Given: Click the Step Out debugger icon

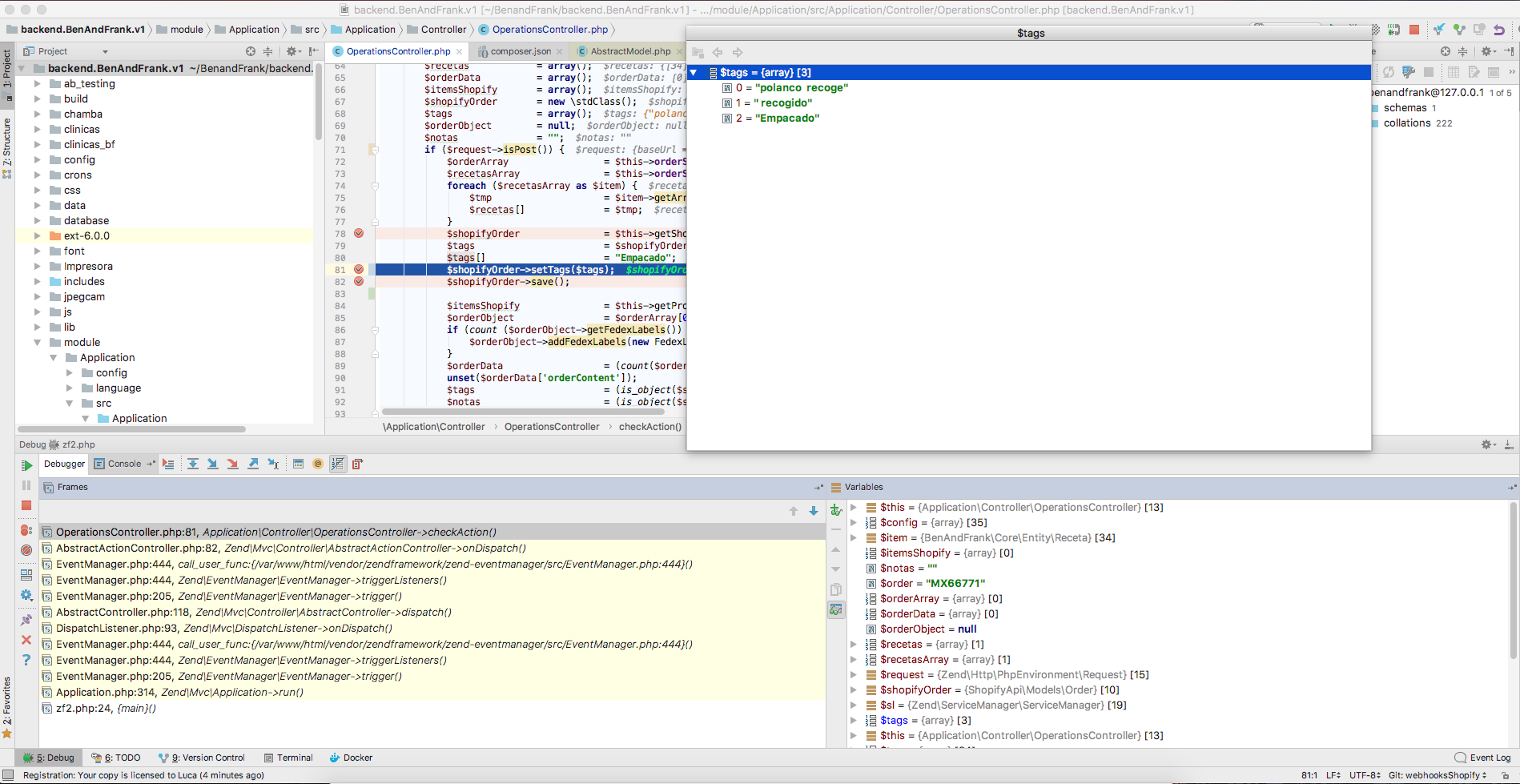Looking at the screenshot, I should [x=253, y=464].
